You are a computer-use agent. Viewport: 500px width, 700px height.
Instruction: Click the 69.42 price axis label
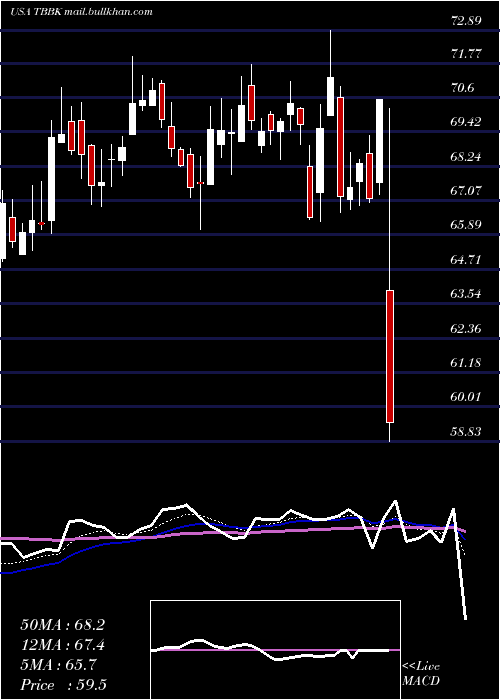[x=466, y=122]
